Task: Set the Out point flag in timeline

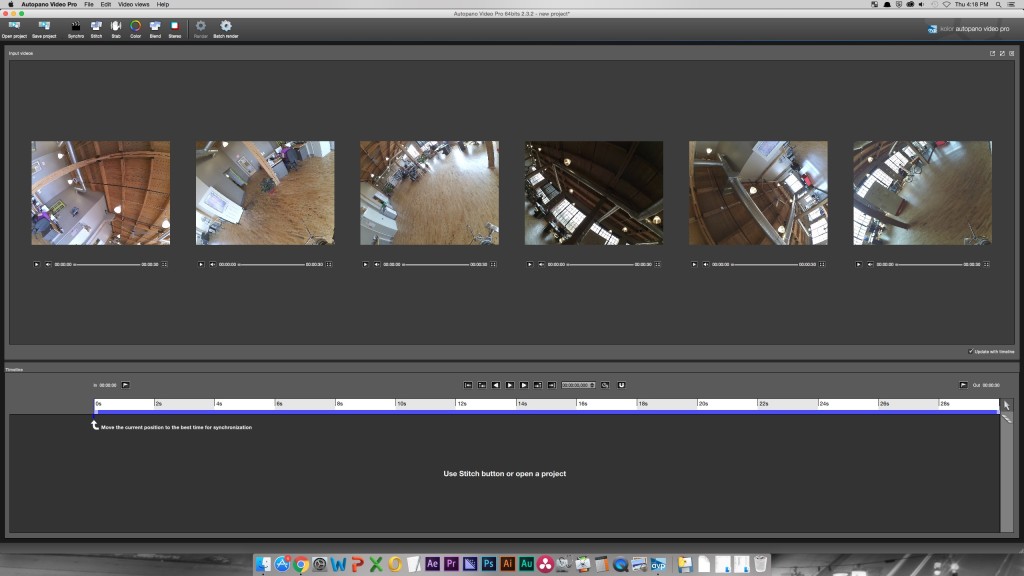Action: point(963,385)
